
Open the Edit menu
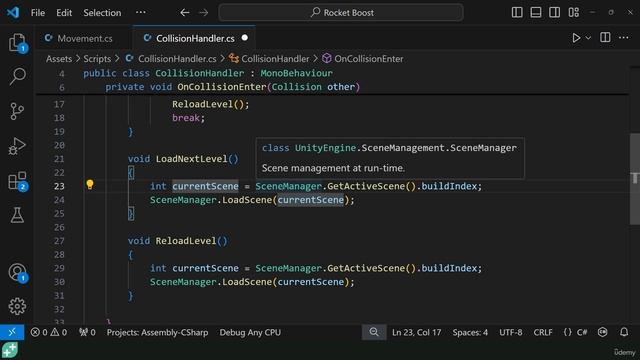(64, 13)
